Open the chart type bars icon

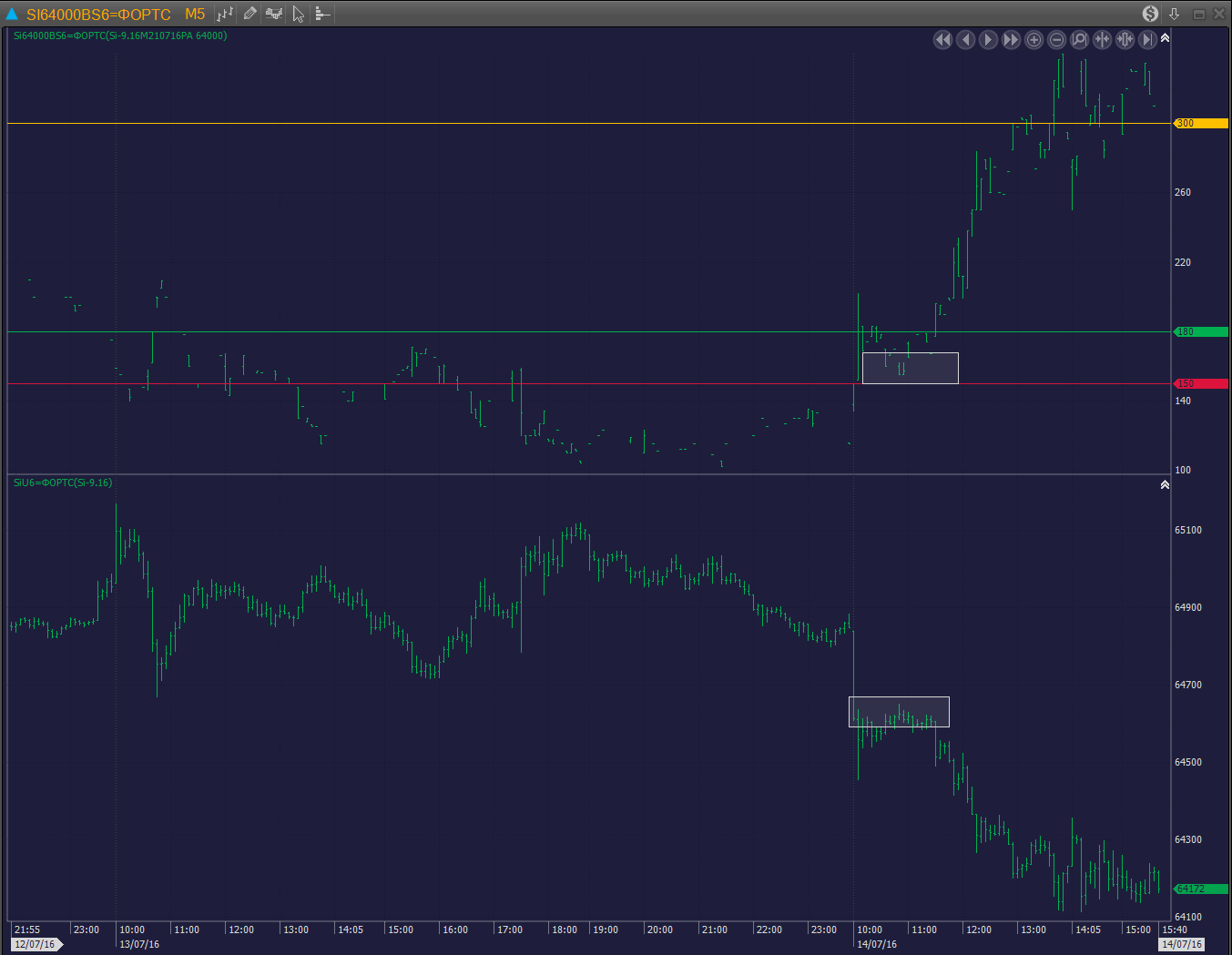[225, 14]
